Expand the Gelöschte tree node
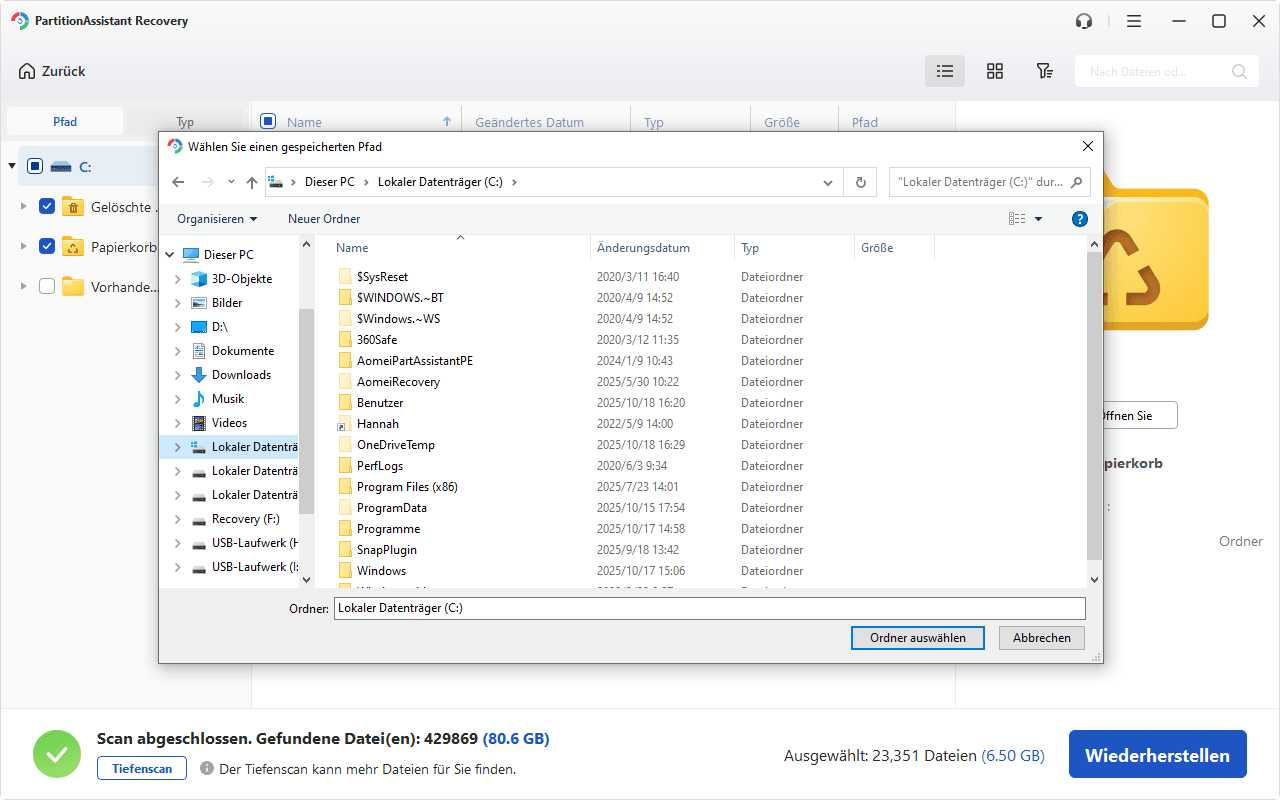The image size is (1280, 800). tap(23, 206)
